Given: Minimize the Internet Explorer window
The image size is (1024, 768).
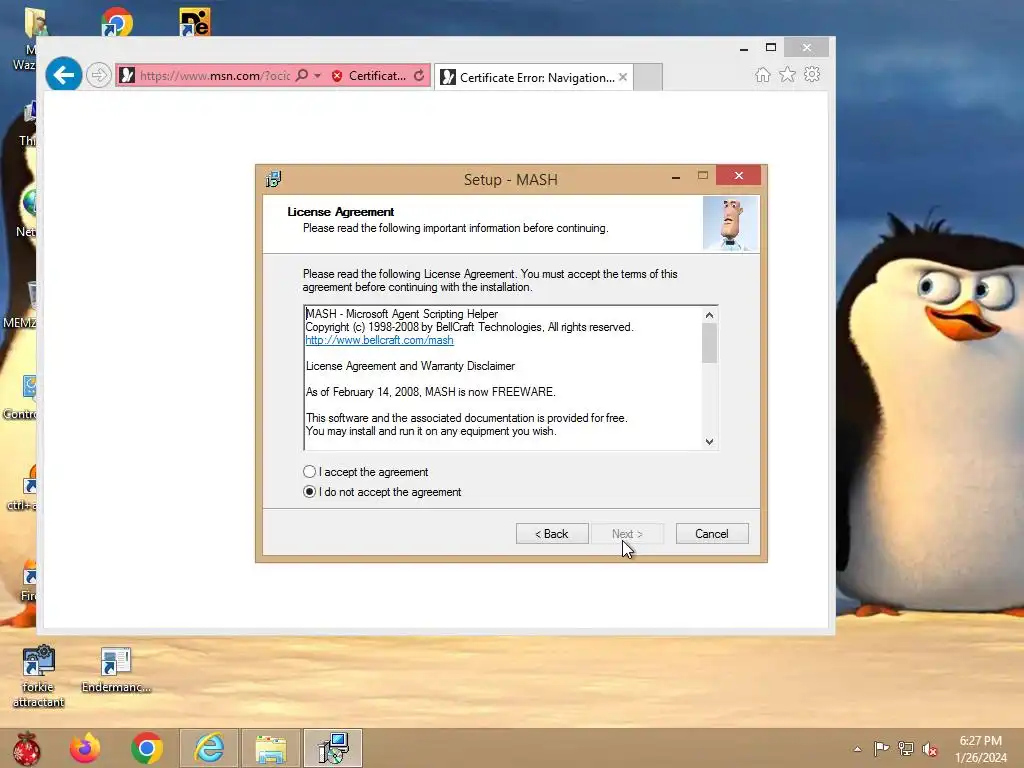Looking at the screenshot, I should 744,48.
